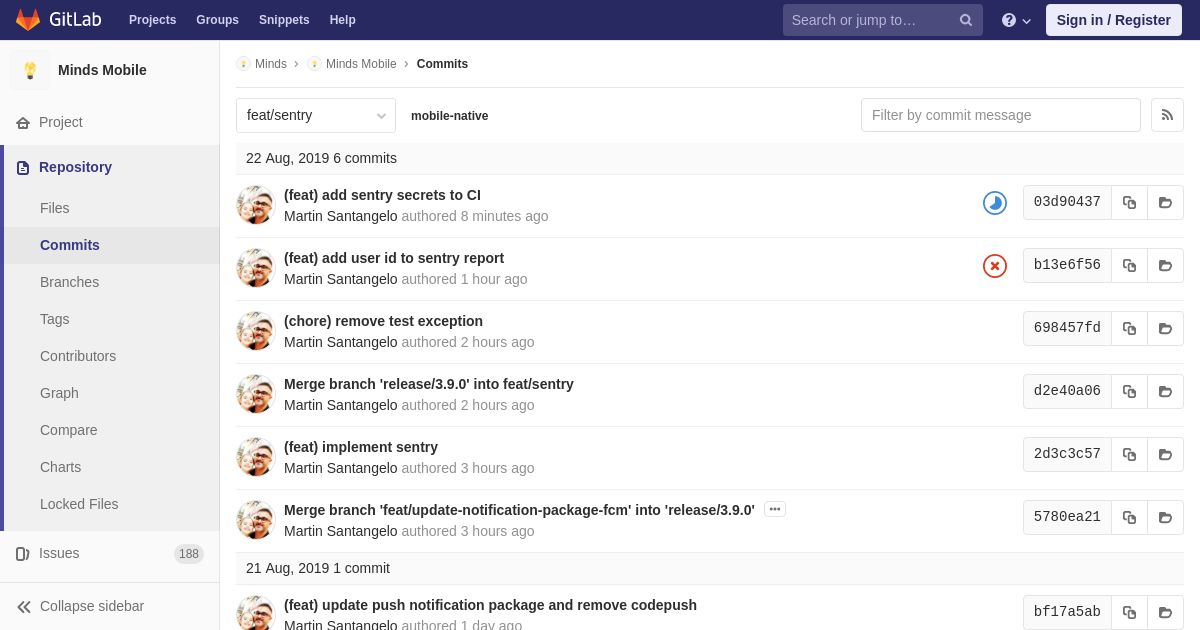
Task: Copy commit SHA bf17a5ab
Action: tap(1129, 612)
